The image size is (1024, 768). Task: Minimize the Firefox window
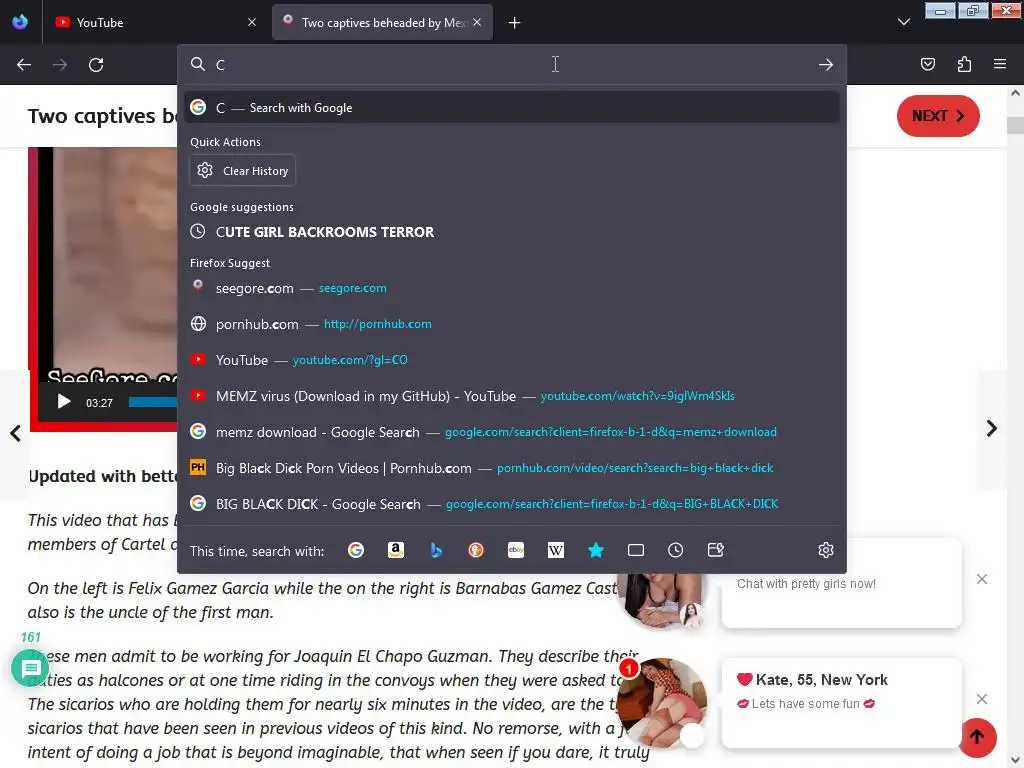940,11
